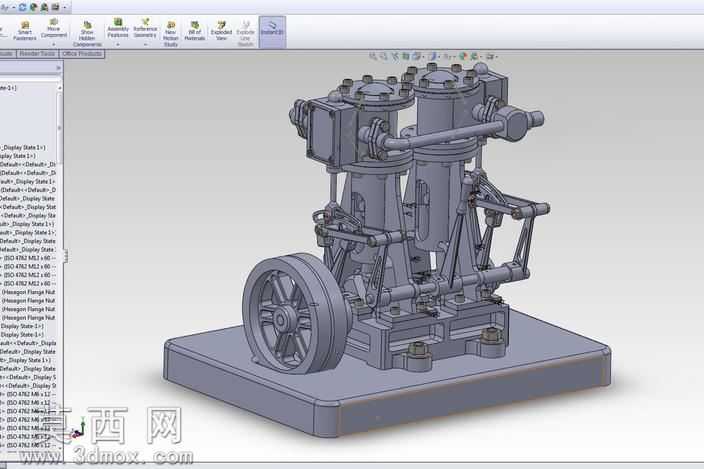704x469 pixels.
Task: Create an Exploded View
Action: tap(221, 31)
